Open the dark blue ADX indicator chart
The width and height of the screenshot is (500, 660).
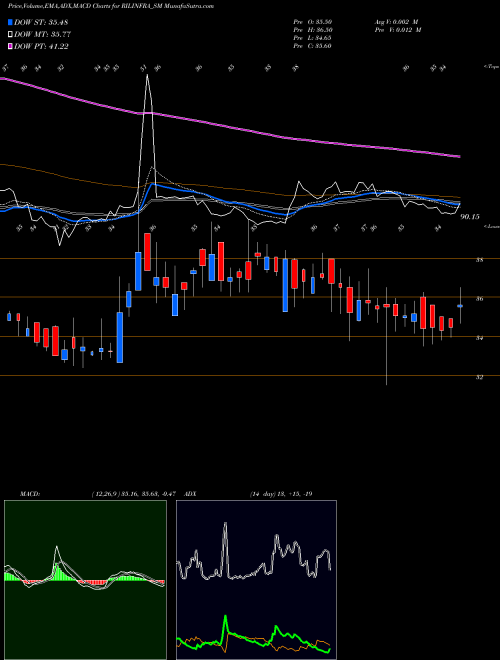pos(256,580)
